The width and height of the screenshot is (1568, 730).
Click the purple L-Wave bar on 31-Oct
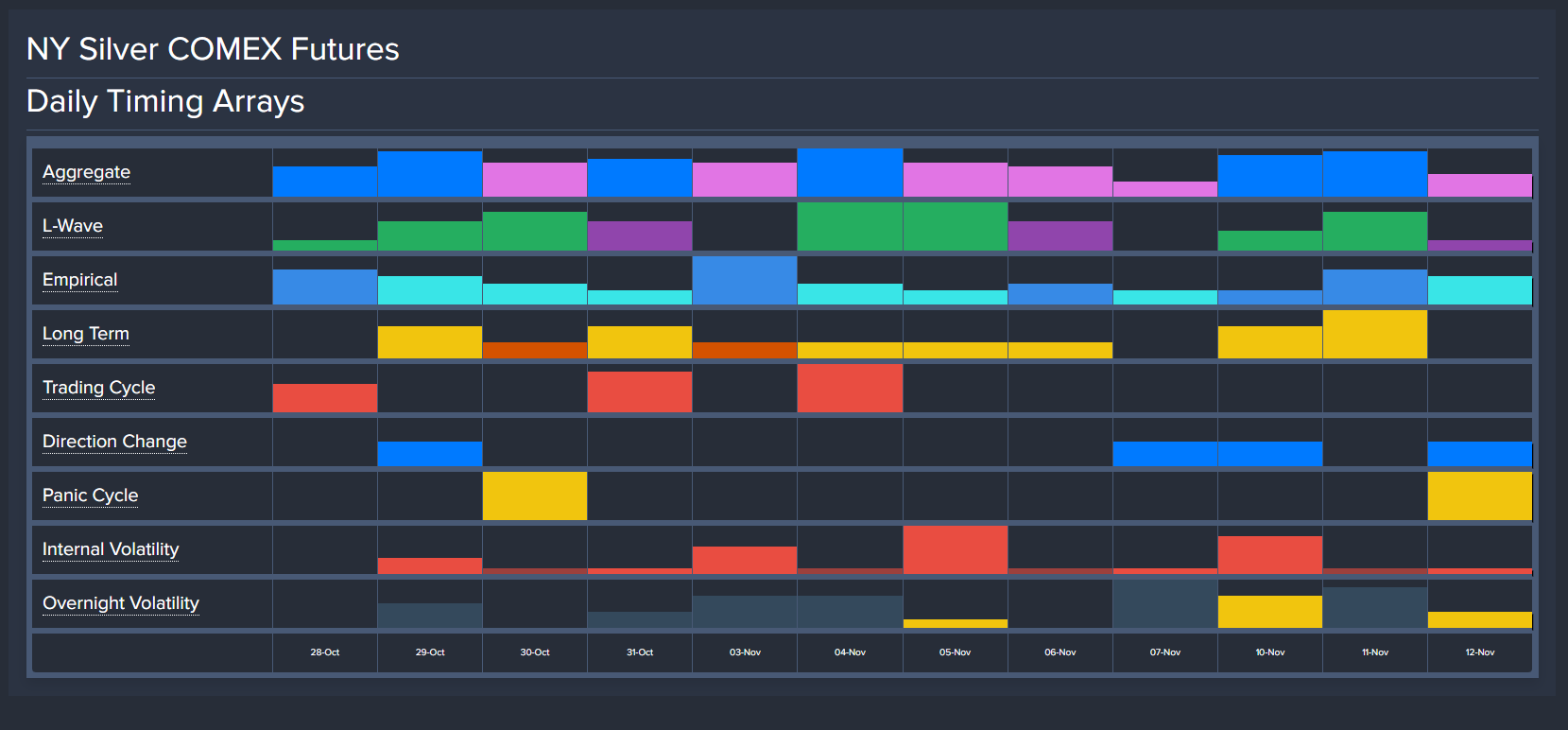coord(640,235)
